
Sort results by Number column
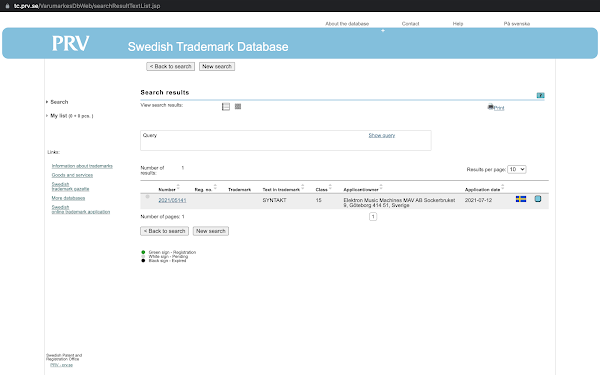point(178,187)
